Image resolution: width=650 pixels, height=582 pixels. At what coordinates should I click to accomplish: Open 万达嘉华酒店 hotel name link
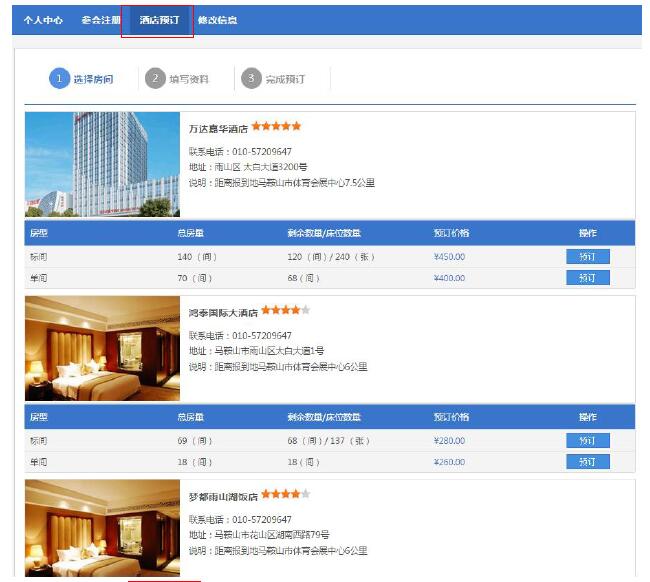coord(218,129)
